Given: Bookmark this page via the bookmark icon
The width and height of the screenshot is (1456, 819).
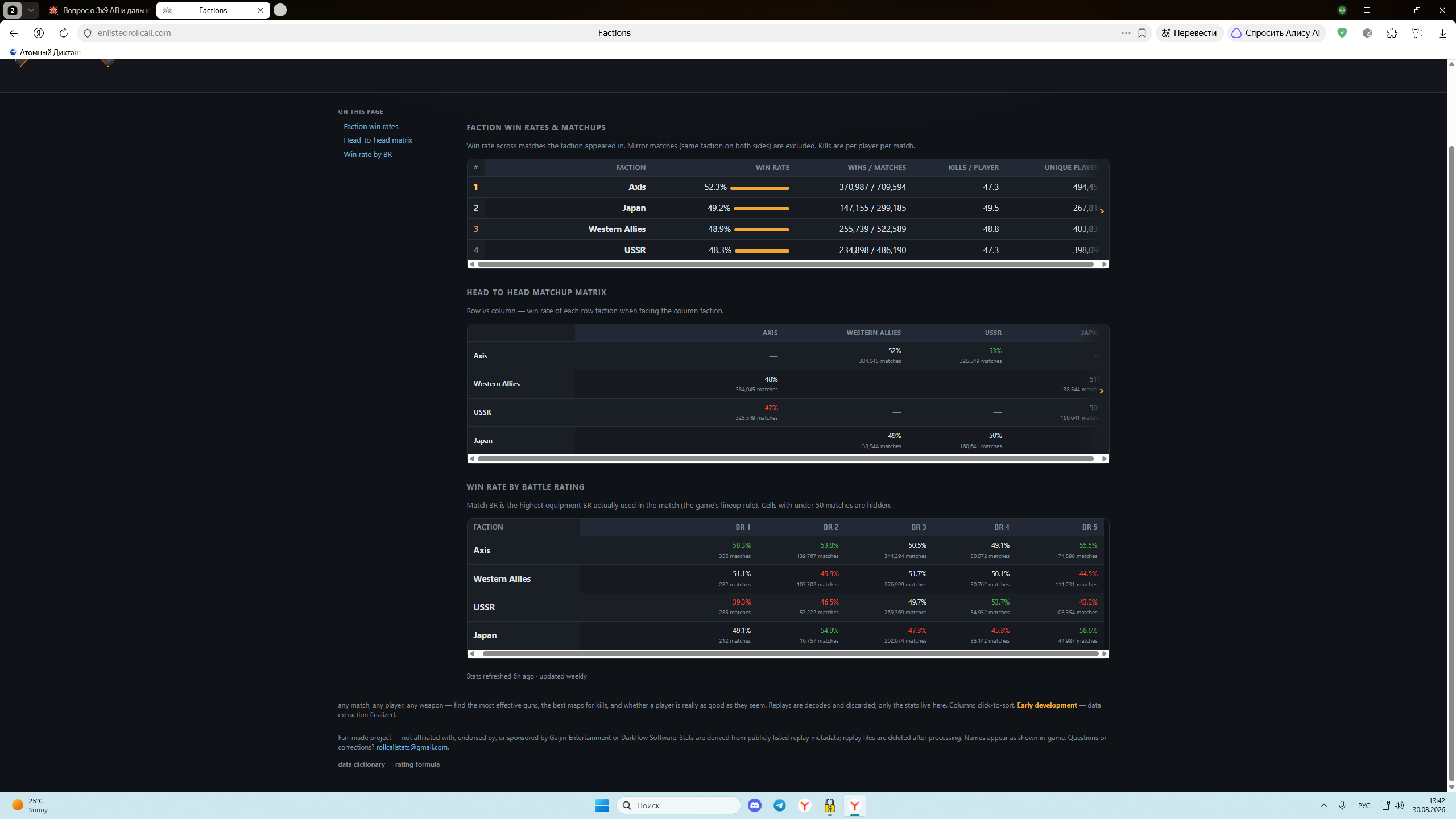Looking at the screenshot, I should pyautogui.click(x=1141, y=33).
